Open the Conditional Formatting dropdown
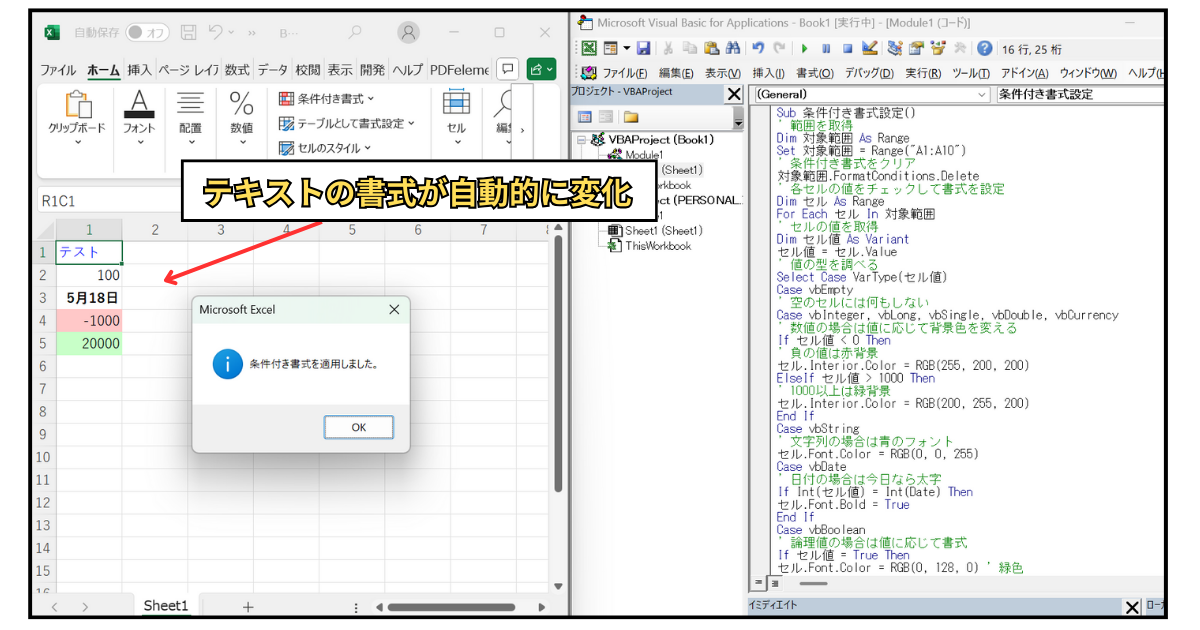The image size is (1200, 630). [x=326, y=98]
